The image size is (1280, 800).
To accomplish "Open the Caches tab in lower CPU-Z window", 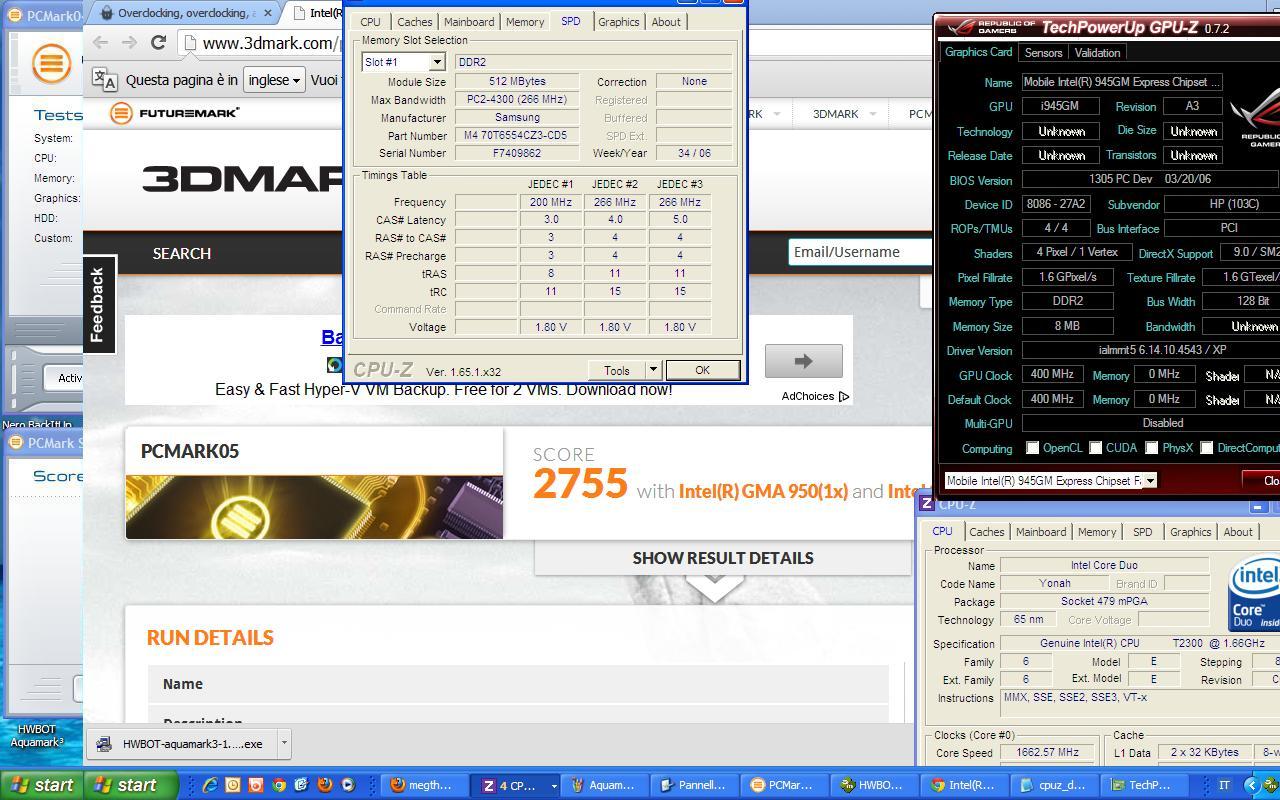I will coord(986,532).
